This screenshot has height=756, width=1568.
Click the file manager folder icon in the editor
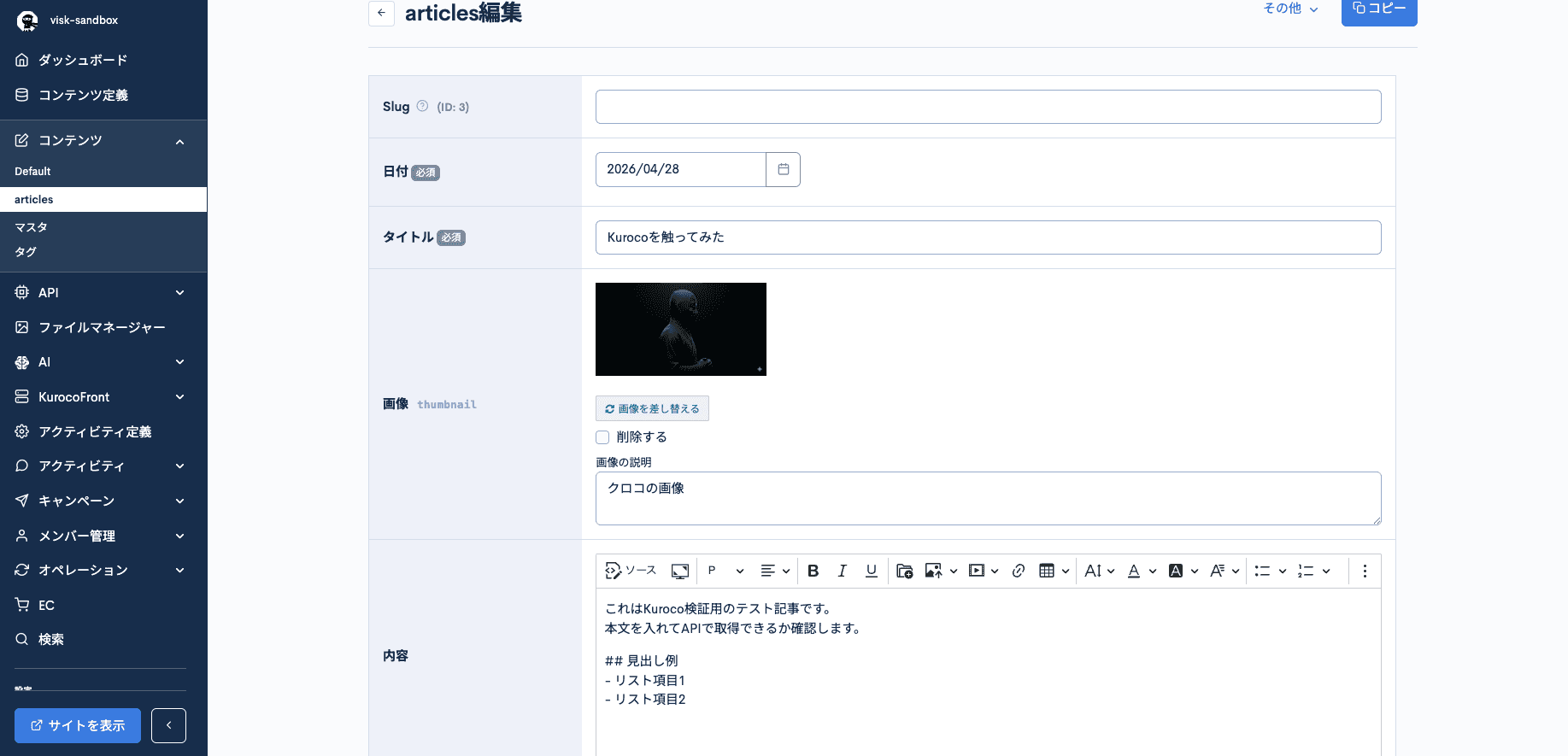tap(905, 571)
